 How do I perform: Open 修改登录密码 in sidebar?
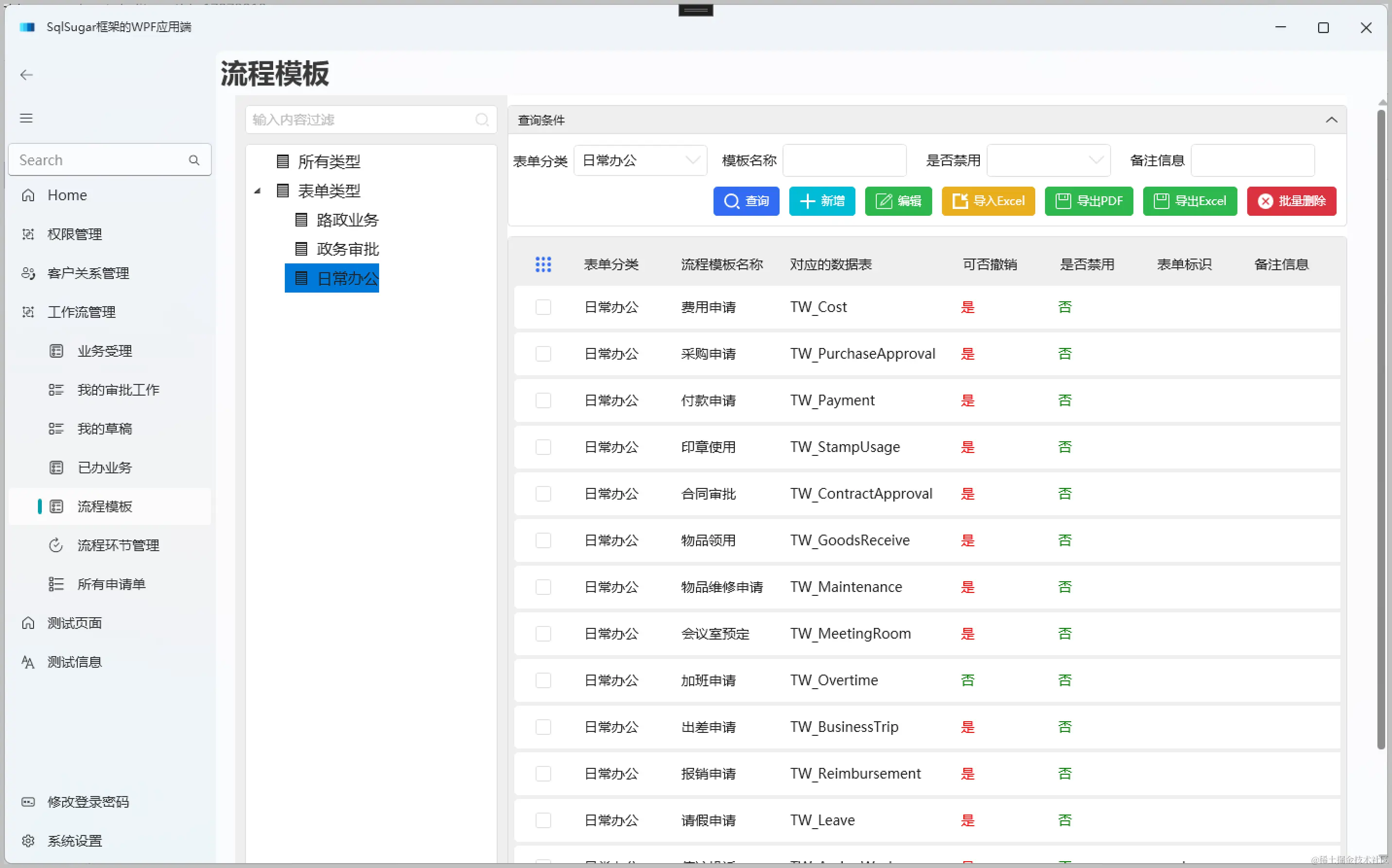pos(88,802)
